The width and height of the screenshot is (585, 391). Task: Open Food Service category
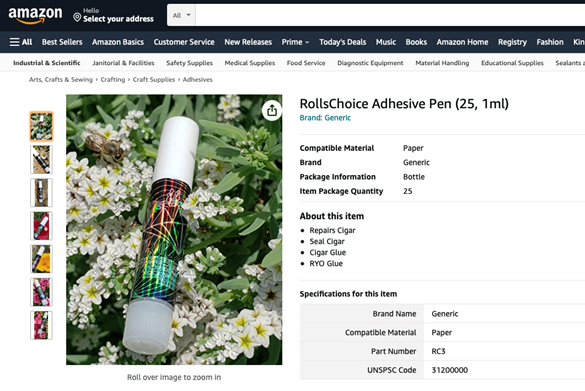tap(306, 63)
